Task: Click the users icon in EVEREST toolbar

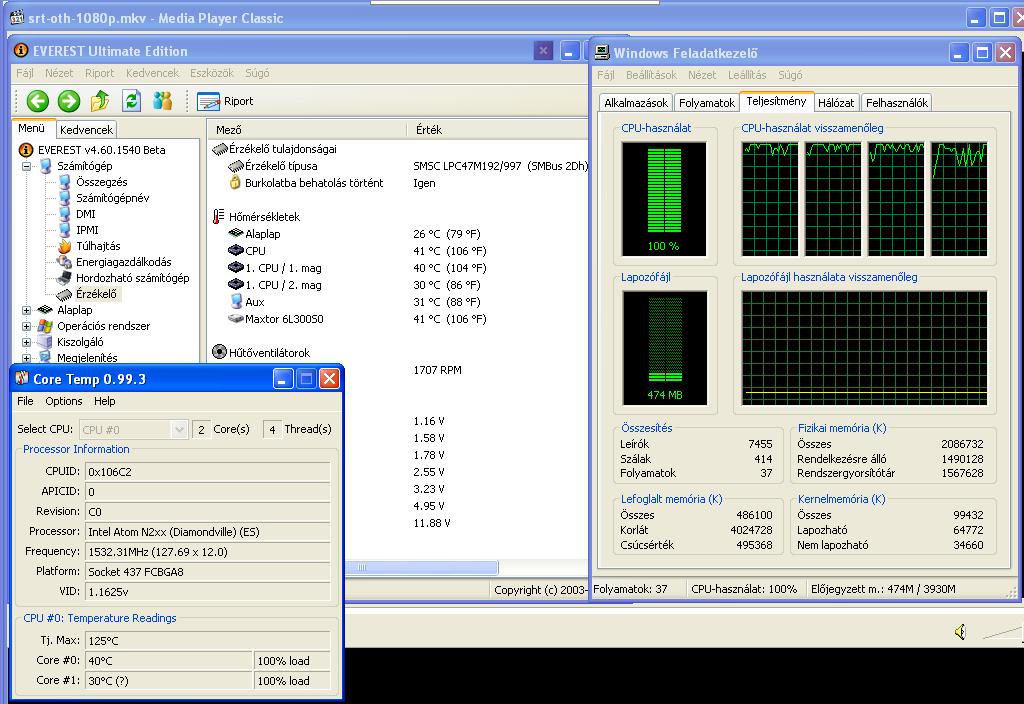Action: pyautogui.click(x=163, y=101)
